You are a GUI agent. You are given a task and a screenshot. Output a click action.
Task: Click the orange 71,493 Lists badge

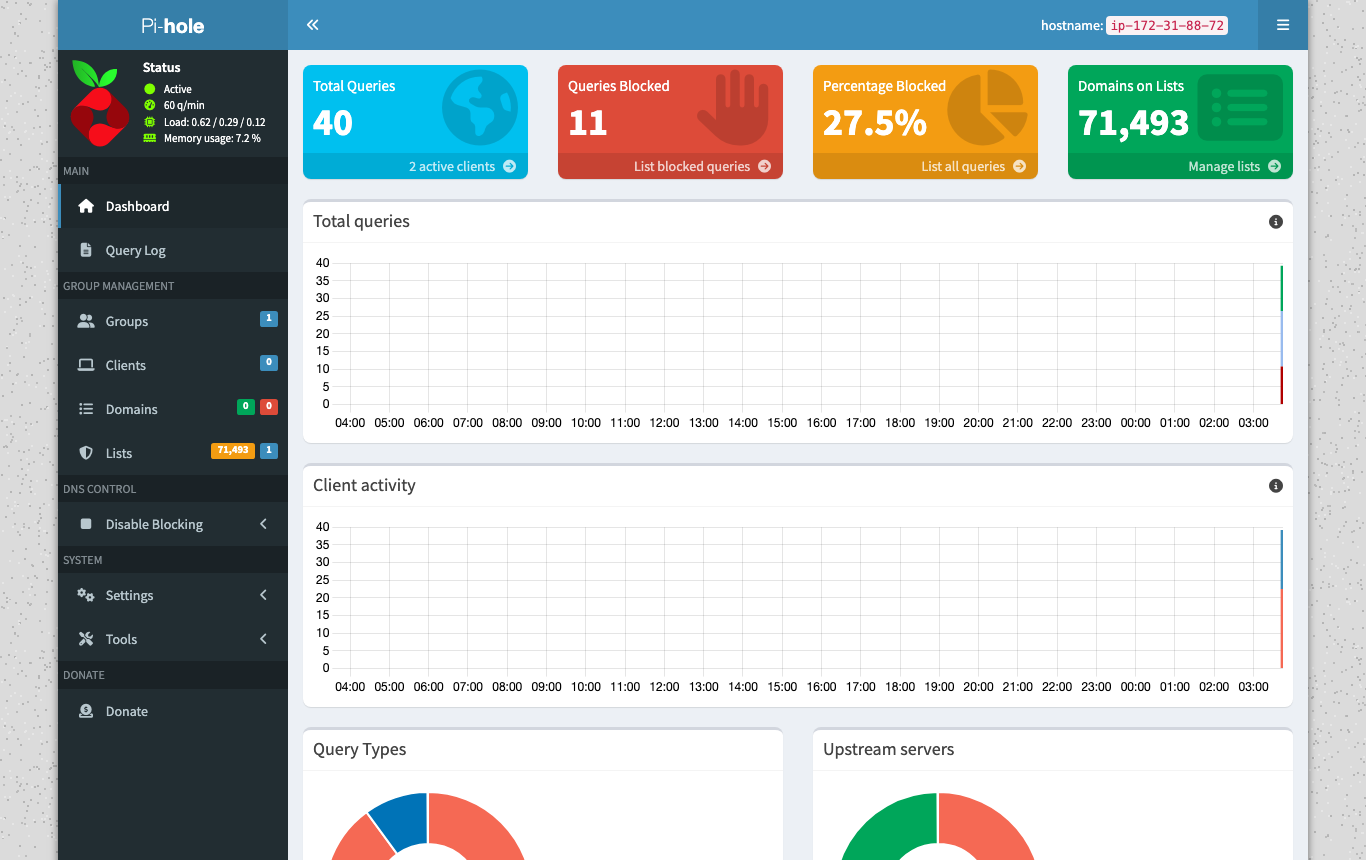(232, 451)
